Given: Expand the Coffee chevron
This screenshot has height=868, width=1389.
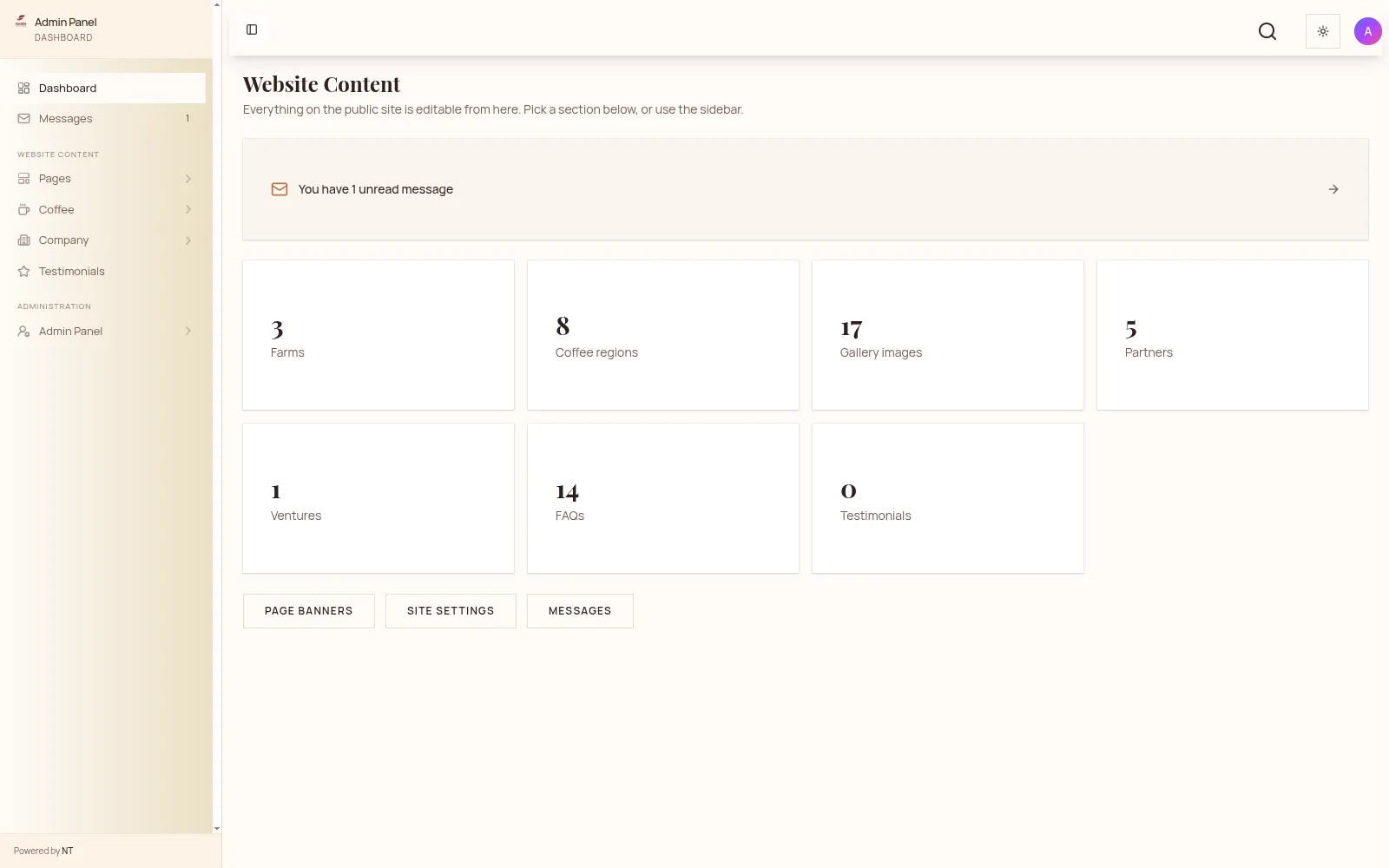Looking at the screenshot, I should pyautogui.click(x=188, y=209).
